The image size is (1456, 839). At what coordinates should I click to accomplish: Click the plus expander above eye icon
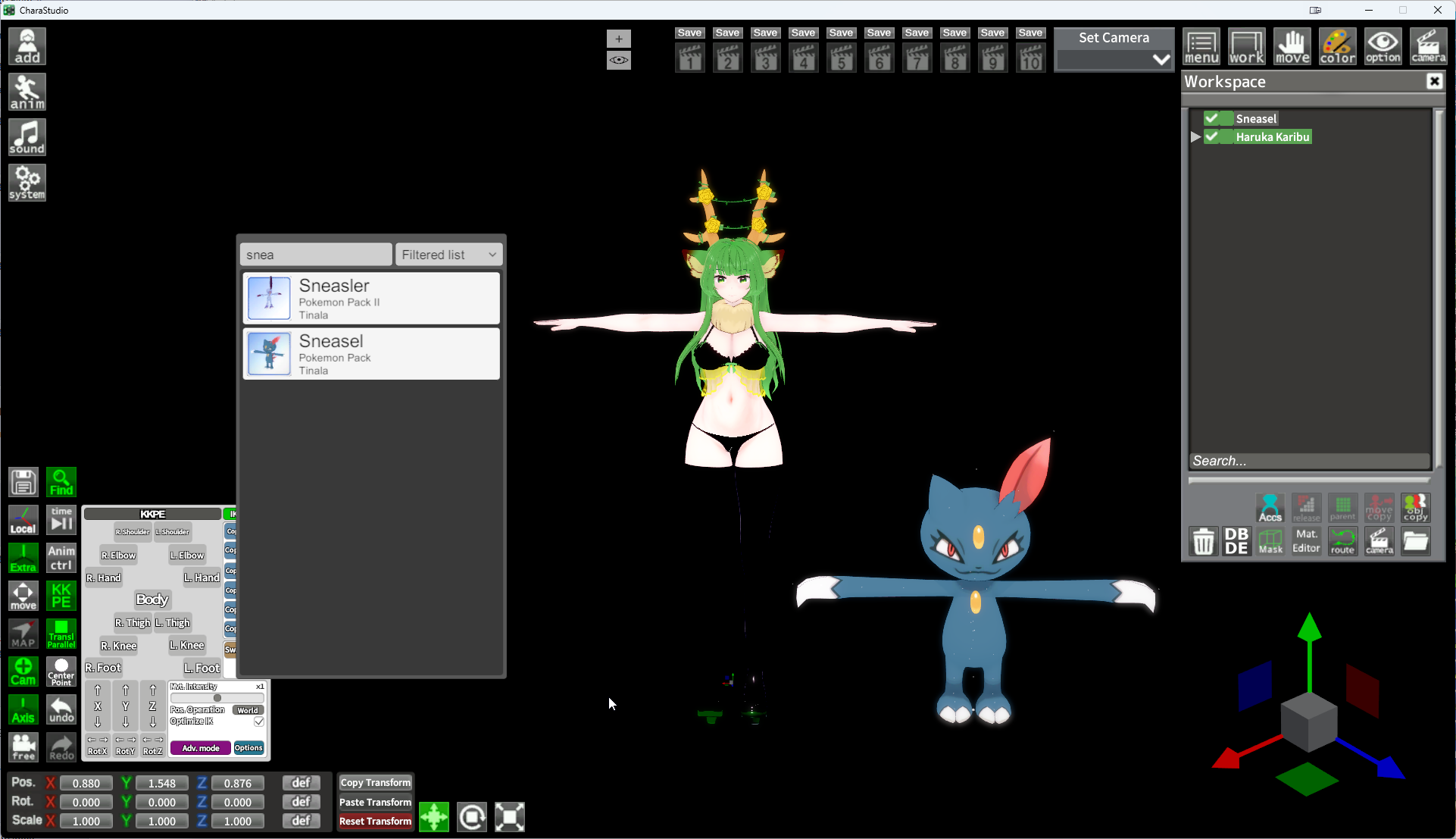click(619, 39)
